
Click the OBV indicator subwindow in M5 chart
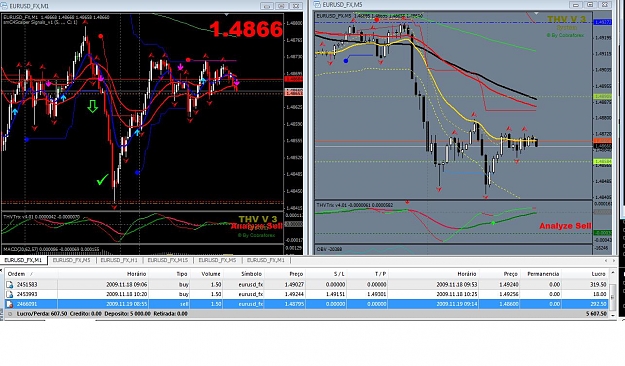pos(453,250)
